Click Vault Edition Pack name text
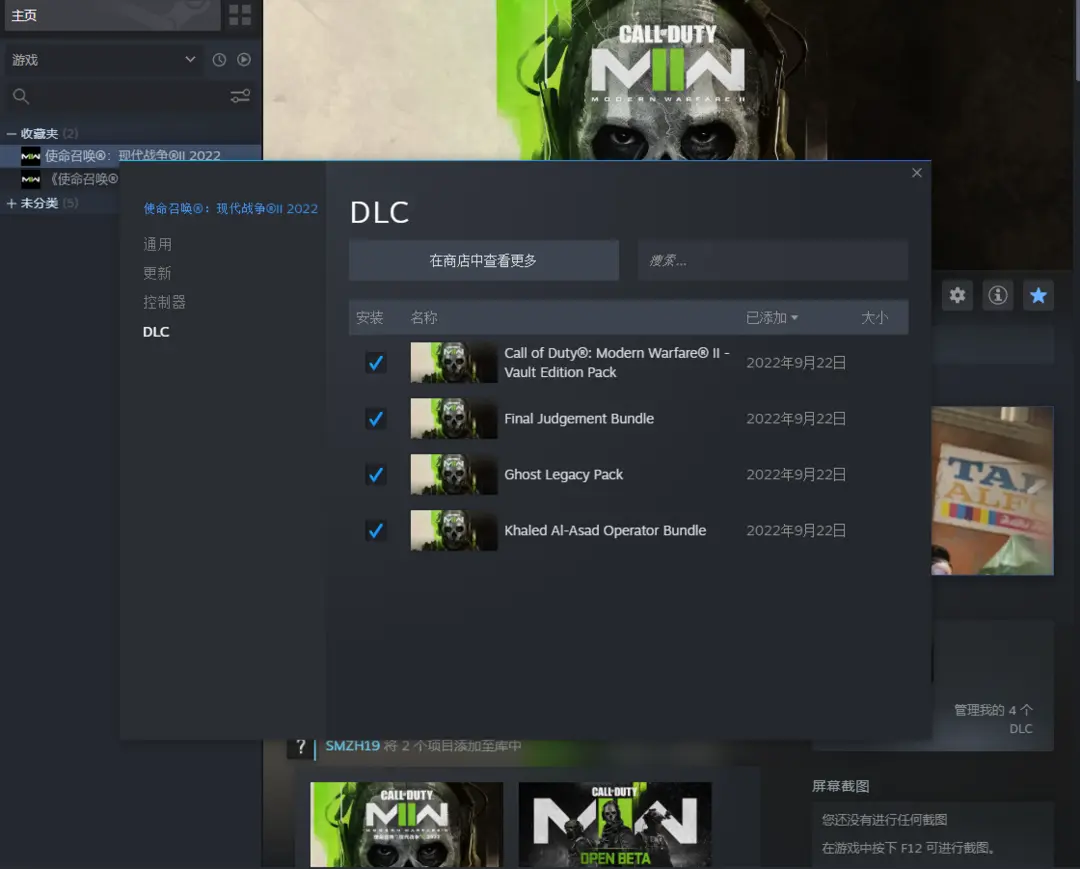Image resolution: width=1080 pixels, height=869 pixels. click(x=616, y=363)
